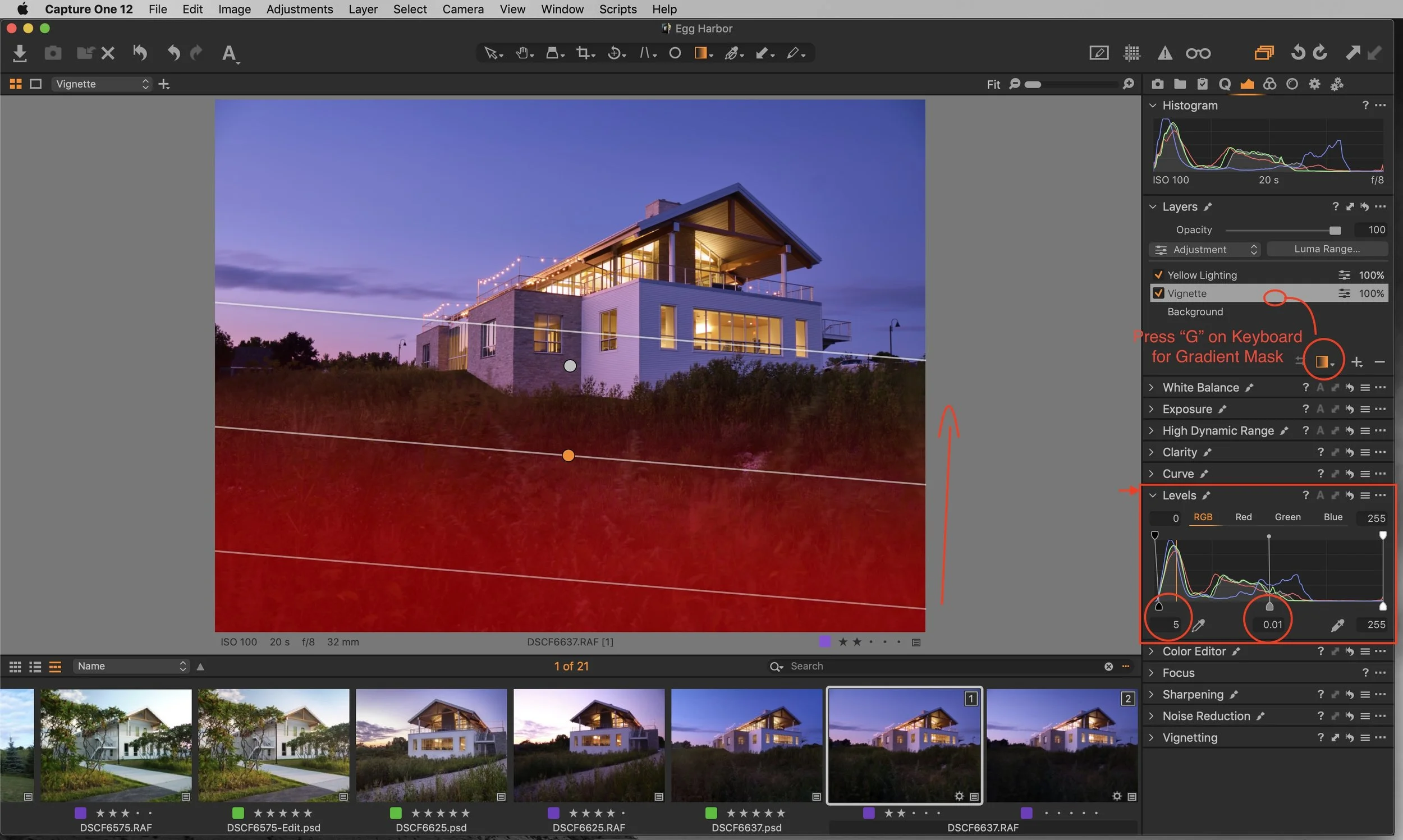Uncheck the Yellow Lighting layer checkbox
This screenshot has height=840, width=1403.
[1158, 275]
